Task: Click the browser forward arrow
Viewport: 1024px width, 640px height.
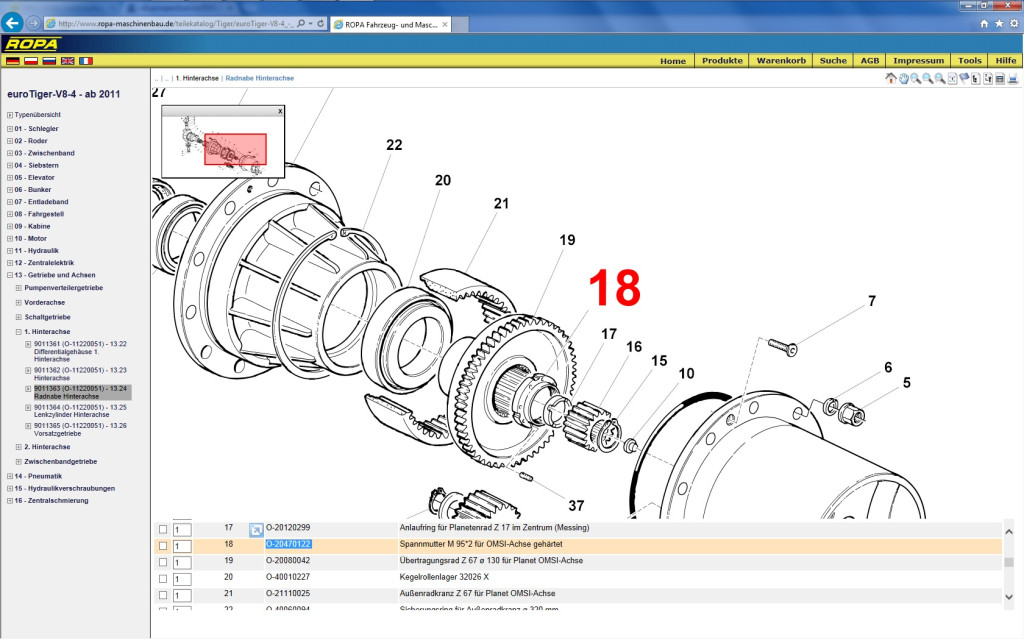Action: pos(33,23)
